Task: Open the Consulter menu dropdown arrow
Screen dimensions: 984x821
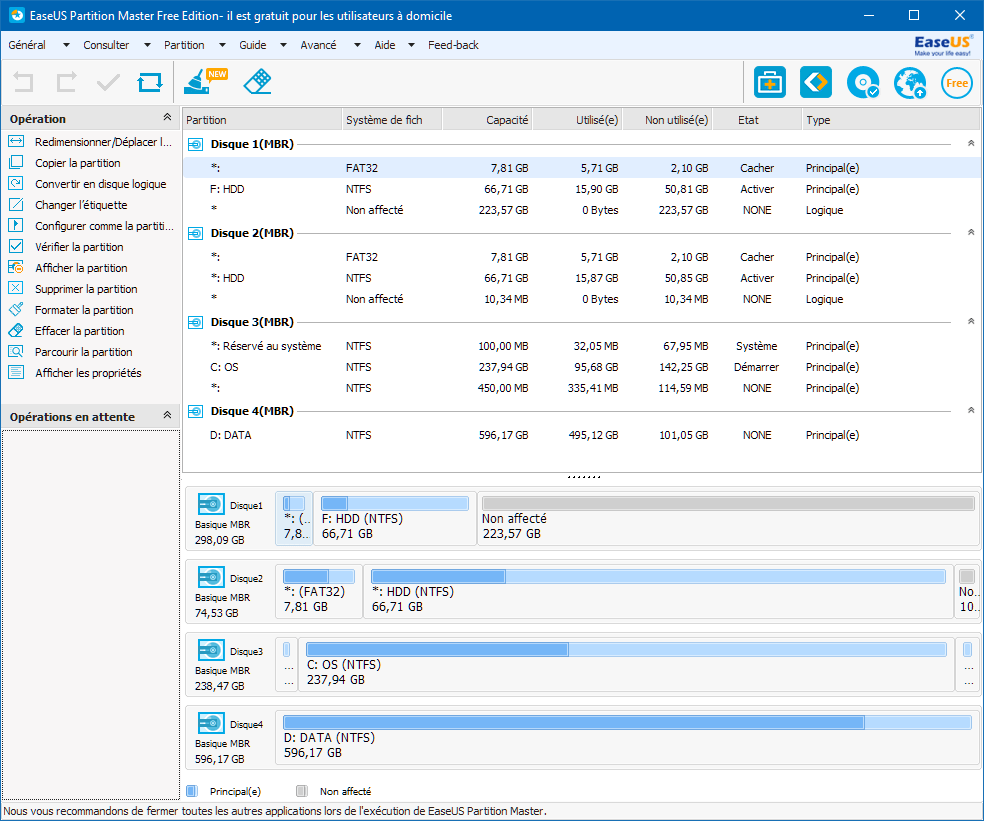Action: click(x=147, y=45)
